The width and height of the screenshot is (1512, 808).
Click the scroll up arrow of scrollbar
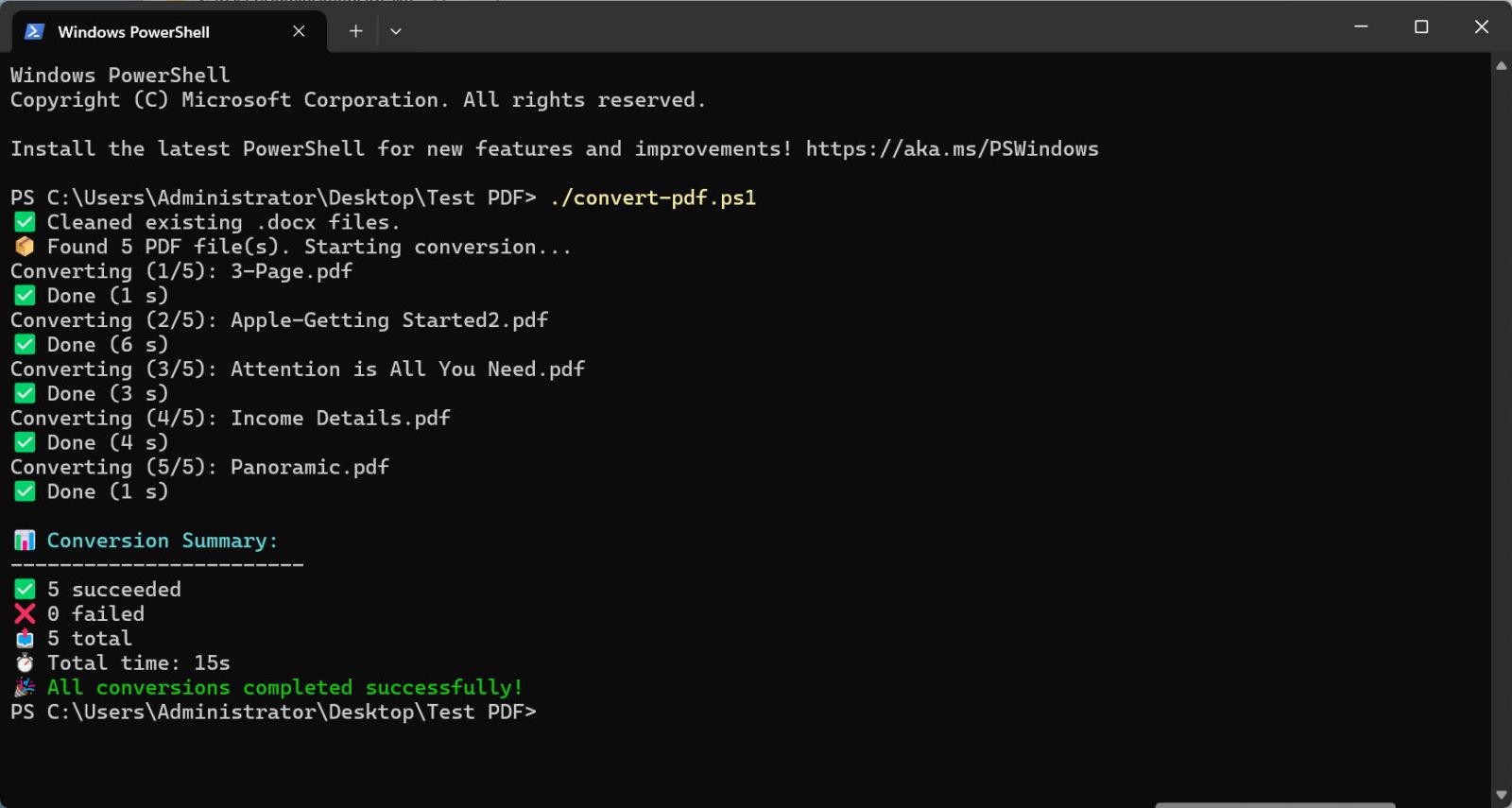click(x=1501, y=66)
